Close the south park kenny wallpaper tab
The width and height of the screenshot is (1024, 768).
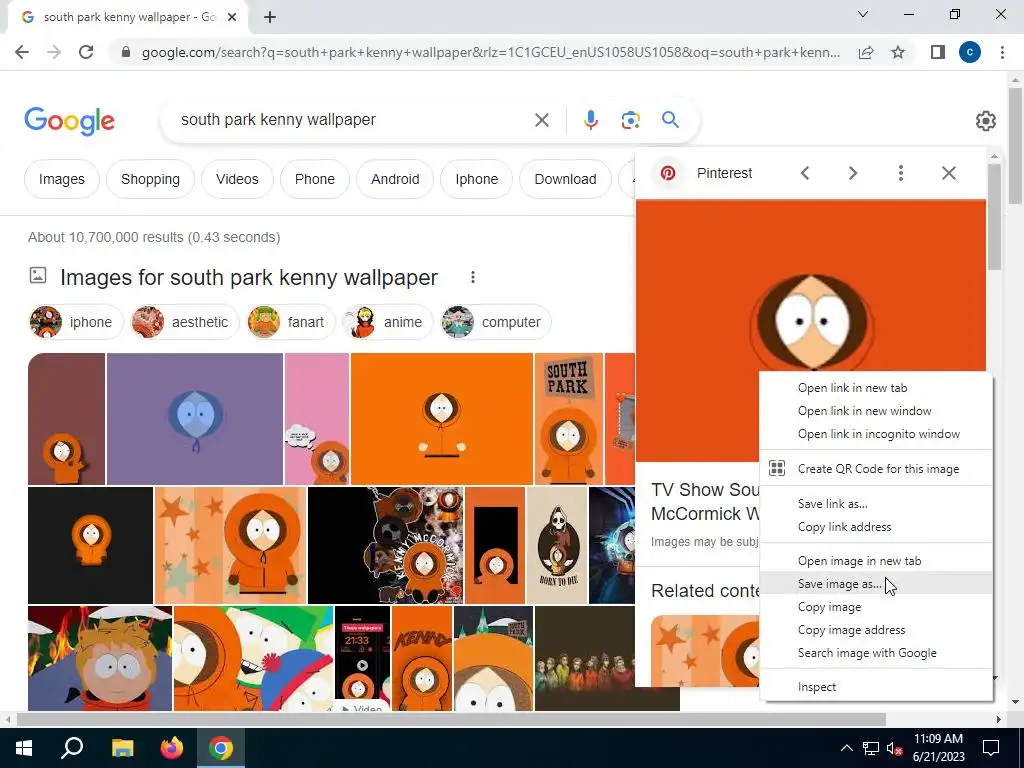coord(232,17)
